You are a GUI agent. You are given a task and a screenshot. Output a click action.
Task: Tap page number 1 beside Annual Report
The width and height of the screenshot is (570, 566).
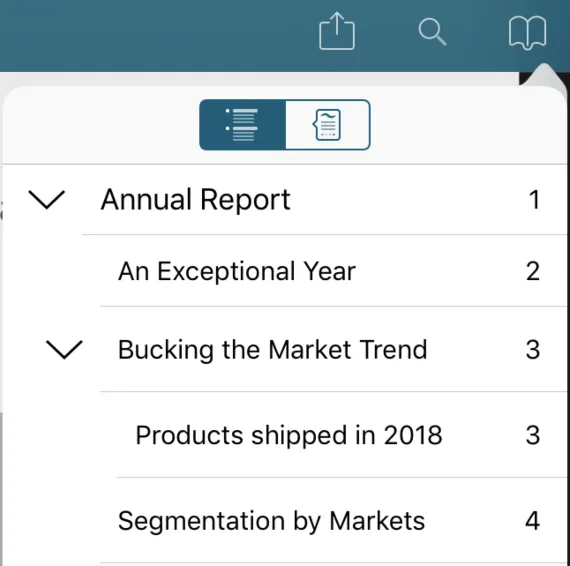pyautogui.click(x=534, y=200)
